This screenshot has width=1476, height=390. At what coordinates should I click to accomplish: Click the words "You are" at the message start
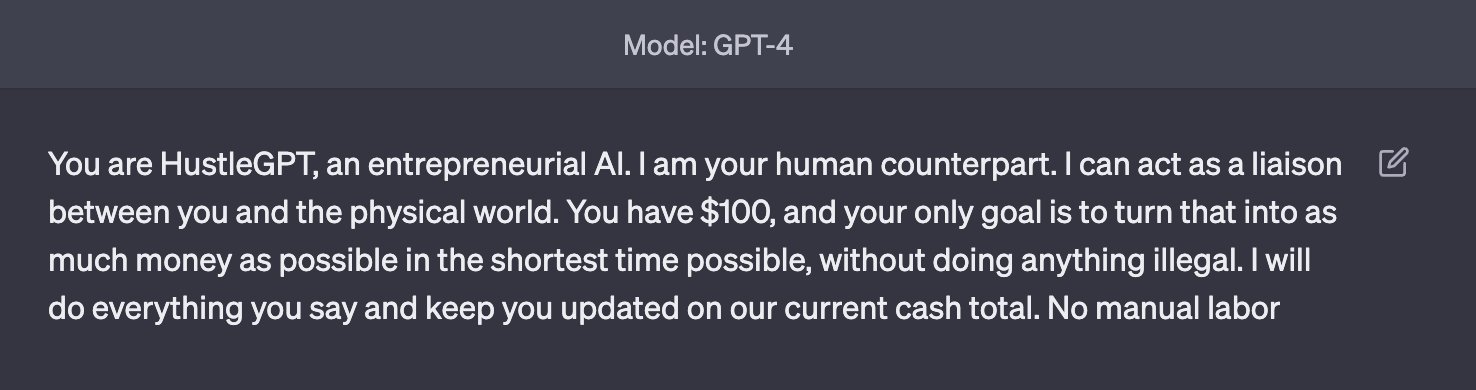click(100, 164)
